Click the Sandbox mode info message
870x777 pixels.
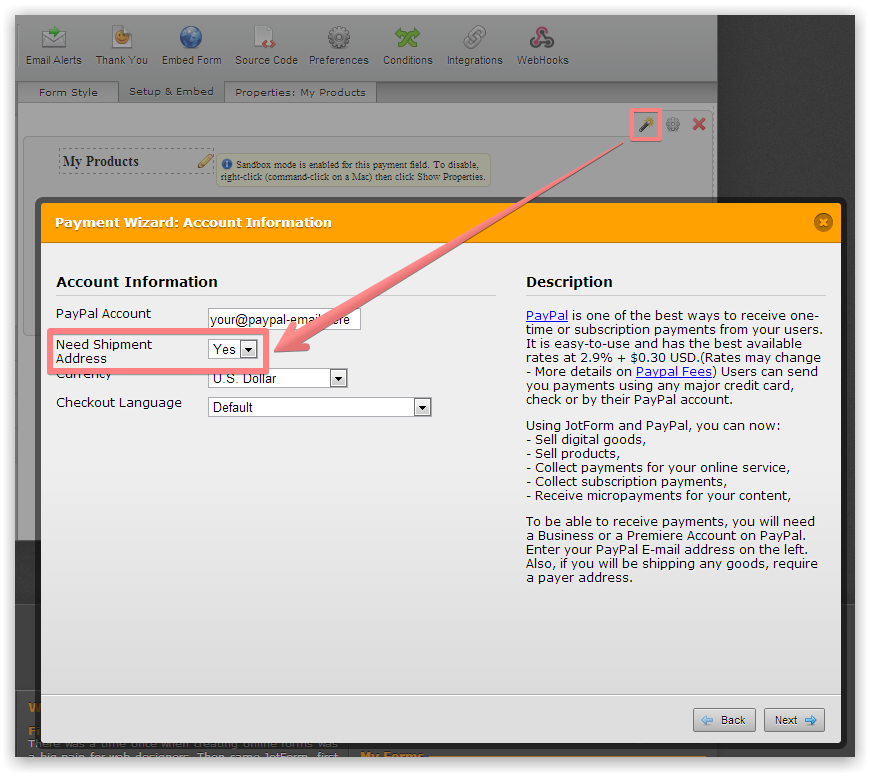353,170
